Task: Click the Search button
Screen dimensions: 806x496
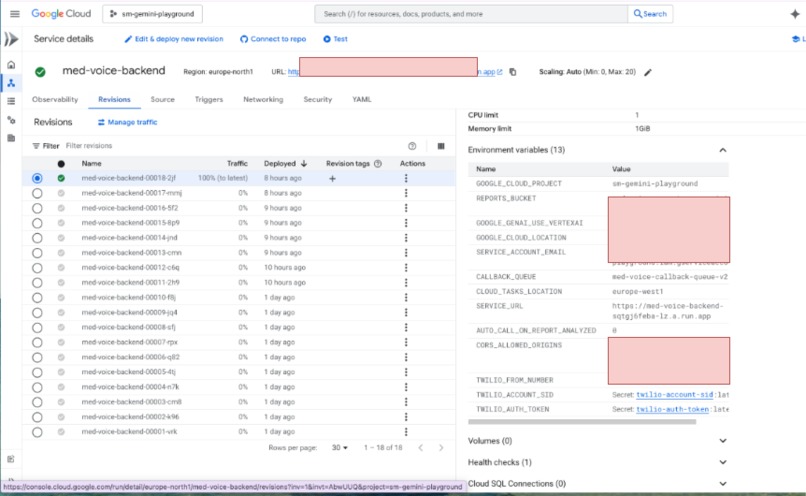Action: [x=650, y=14]
